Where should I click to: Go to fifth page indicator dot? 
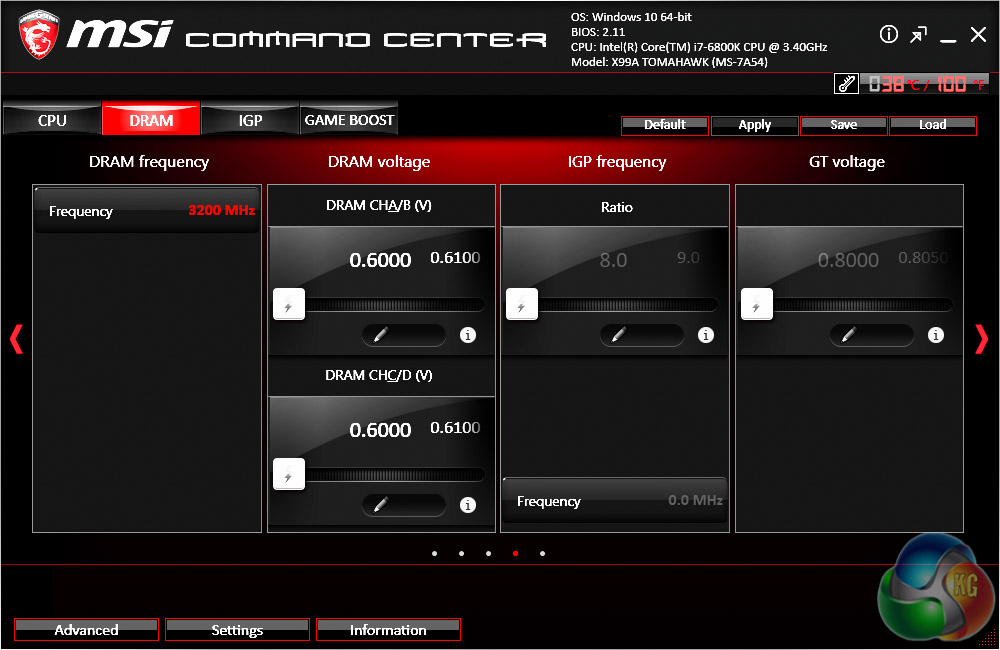542,554
